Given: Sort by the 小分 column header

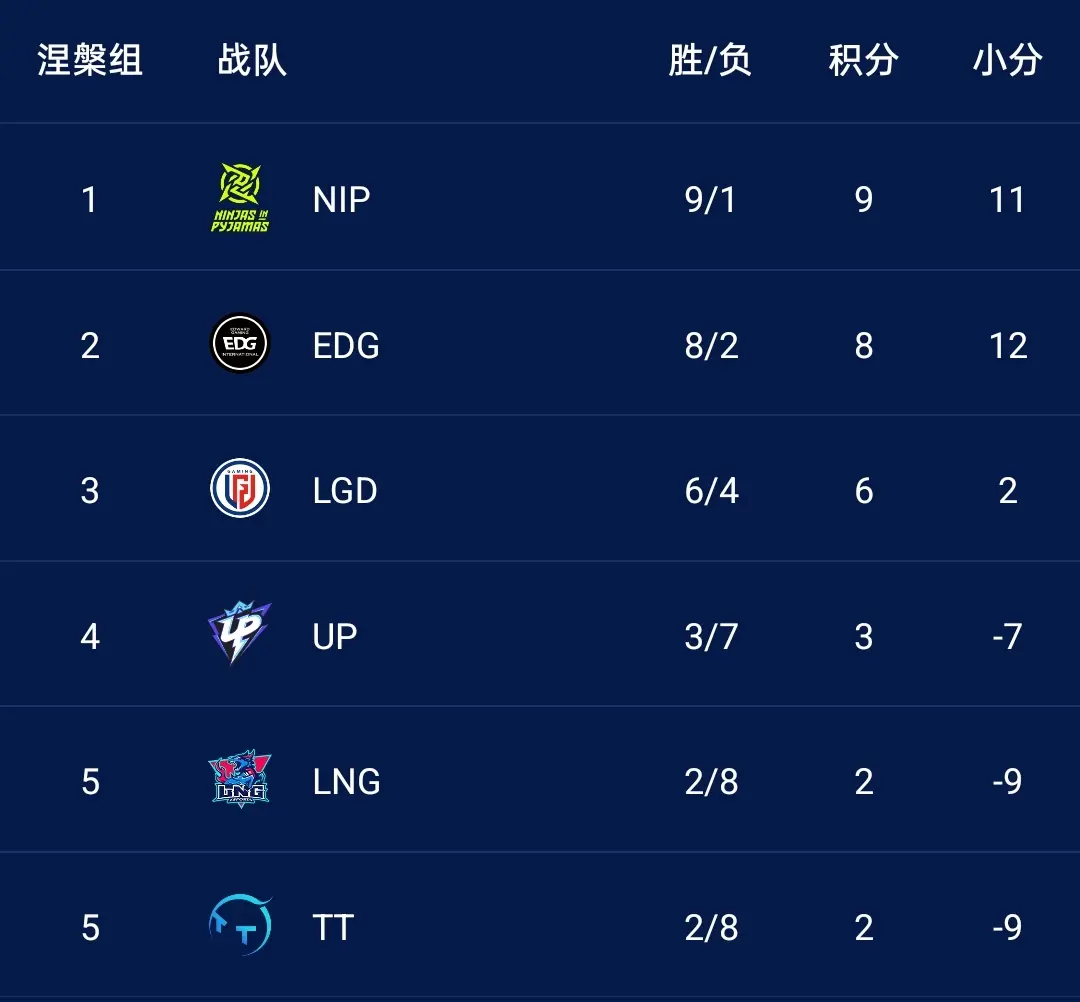Looking at the screenshot, I should click(1008, 60).
